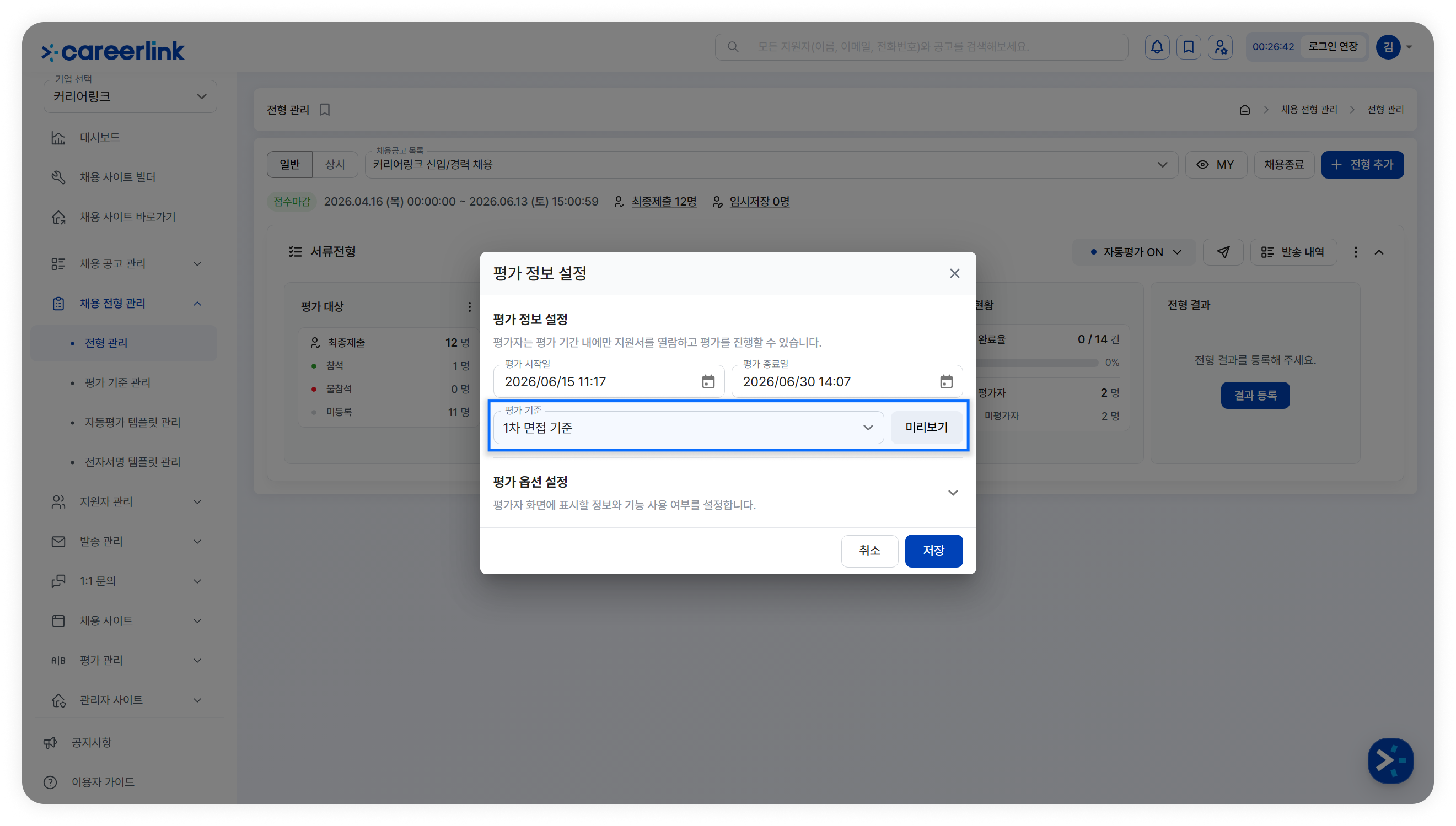
Task: Click the search magnifier icon
Action: click(x=733, y=46)
